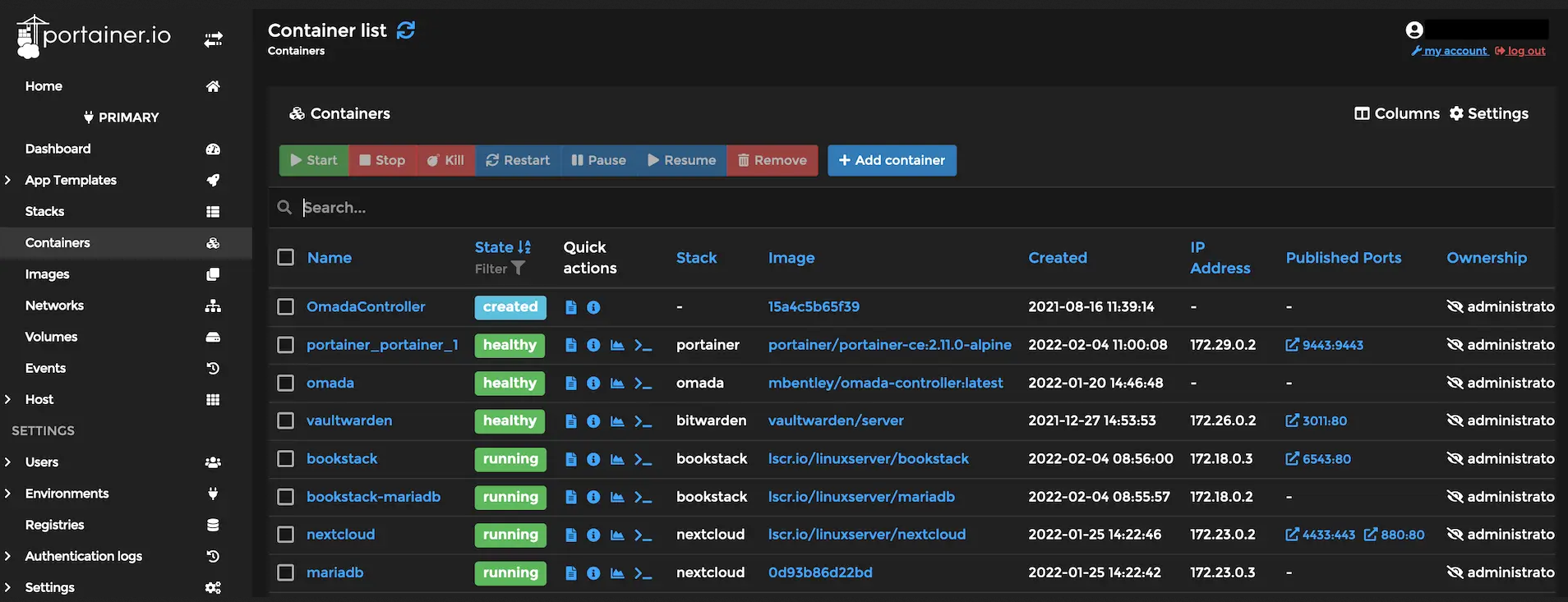The width and height of the screenshot is (1568, 602).
Task: Open Networks in the sidebar
Action: pos(54,306)
